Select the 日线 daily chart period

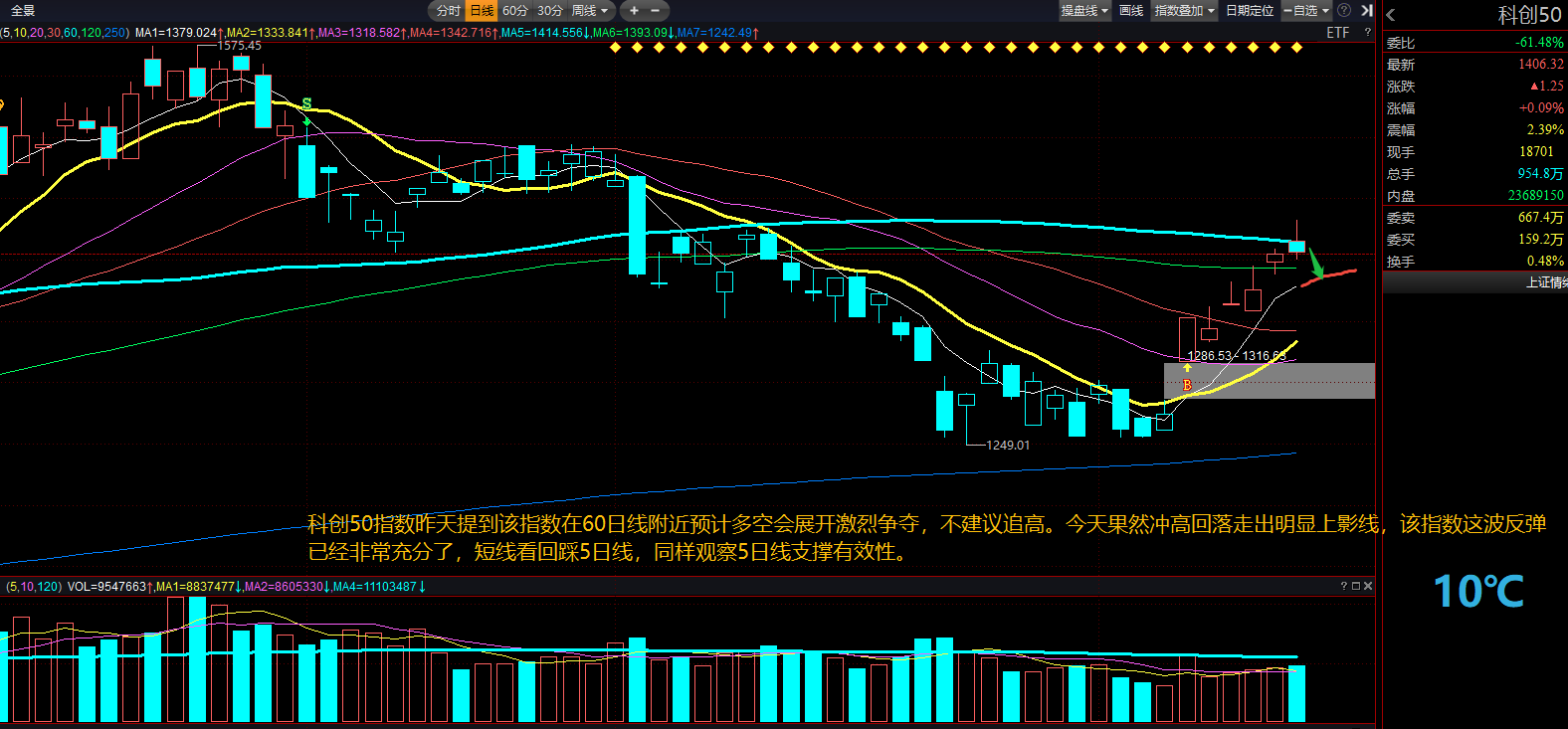click(x=482, y=11)
